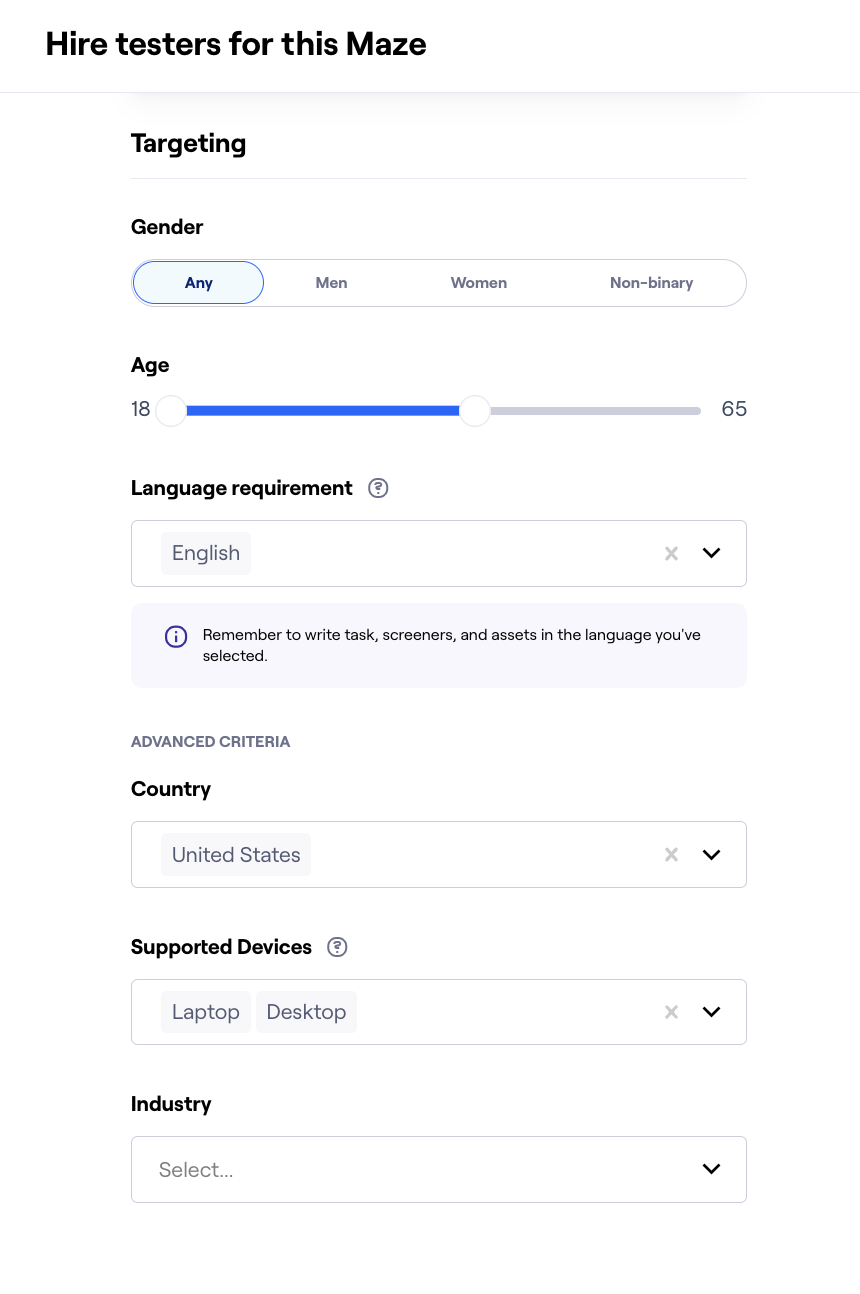Clear the Country field with X icon
The width and height of the screenshot is (860, 1294).
pos(672,854)
